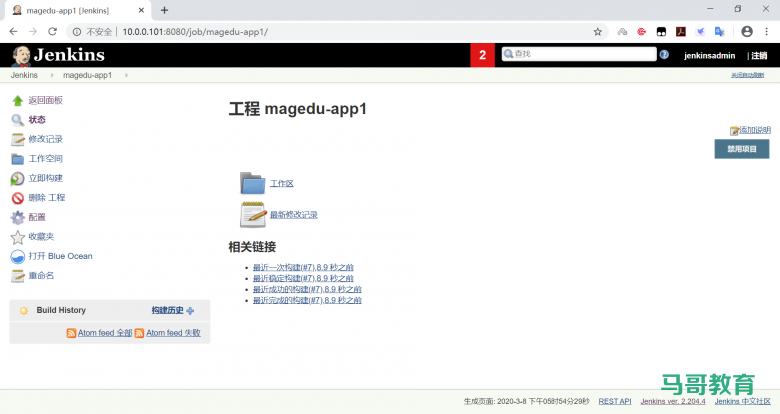The width and height of the screenshot is (780, 414).
Task: Select the magedu-app1 breadcrumb item
Action: (x=88, y=75)
